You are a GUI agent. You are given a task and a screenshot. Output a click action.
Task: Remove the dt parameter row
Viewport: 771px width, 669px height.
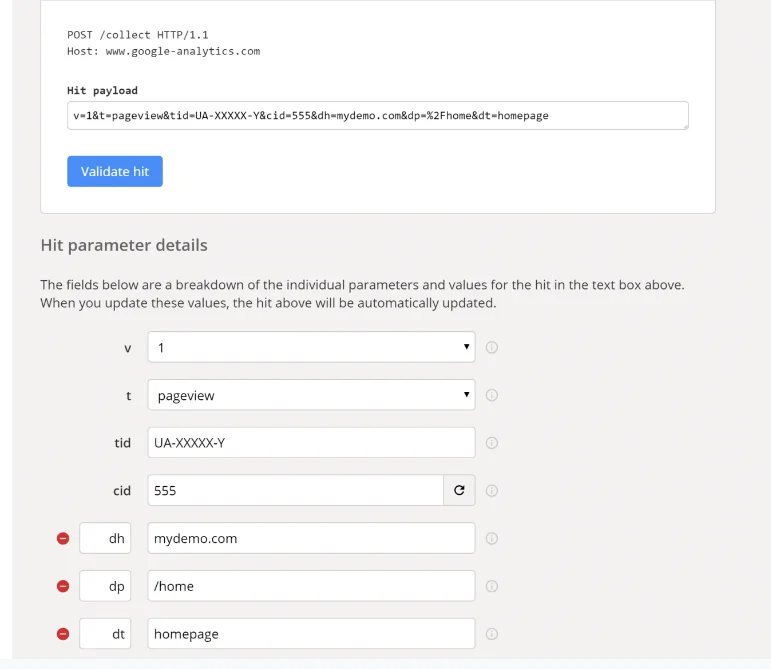coord(63,634)
